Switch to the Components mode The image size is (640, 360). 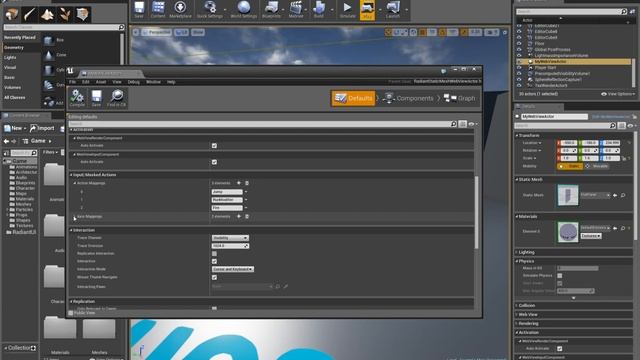tap(409, 98)
